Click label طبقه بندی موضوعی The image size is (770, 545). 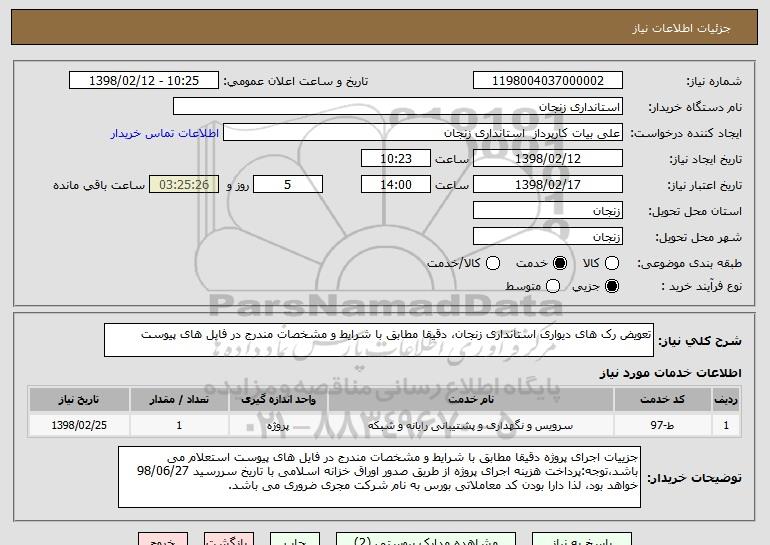tap(689, 264)
